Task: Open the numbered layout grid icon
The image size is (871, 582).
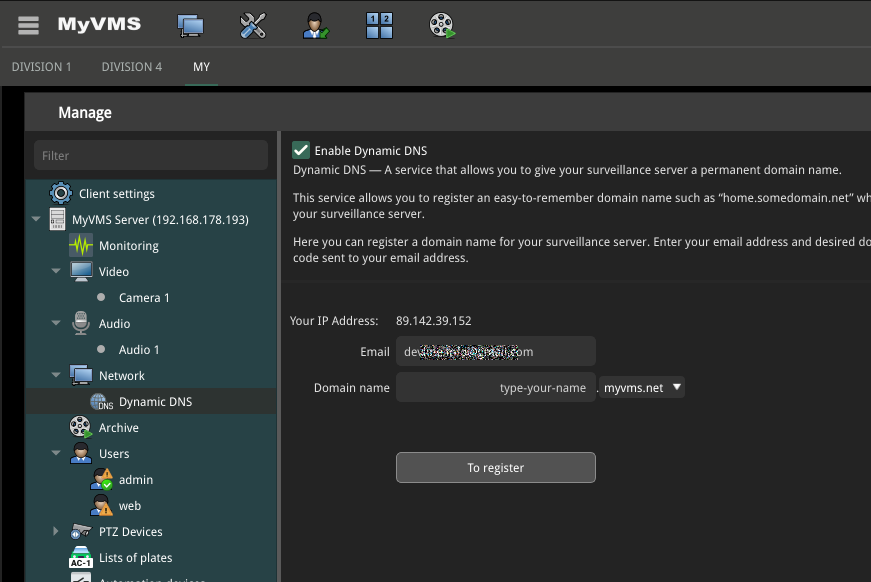Action: (379, 25)
